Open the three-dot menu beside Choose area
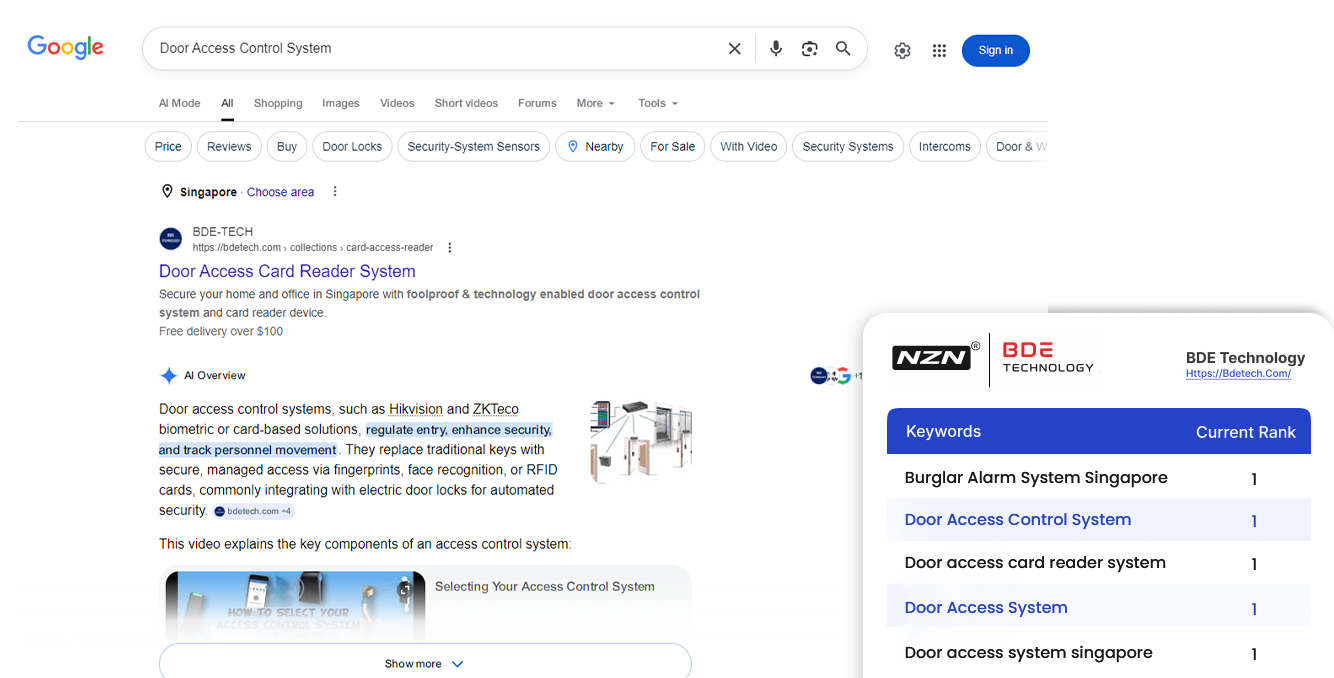Image resolution: width=1334 pixels, height=678 pixels. click(x=335, y=191)
